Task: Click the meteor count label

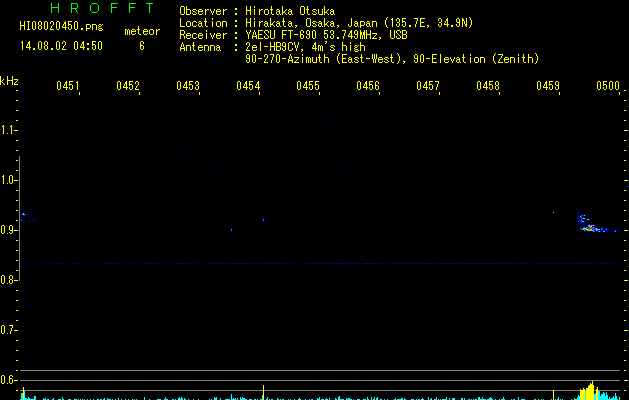Action: click(142, 31)
